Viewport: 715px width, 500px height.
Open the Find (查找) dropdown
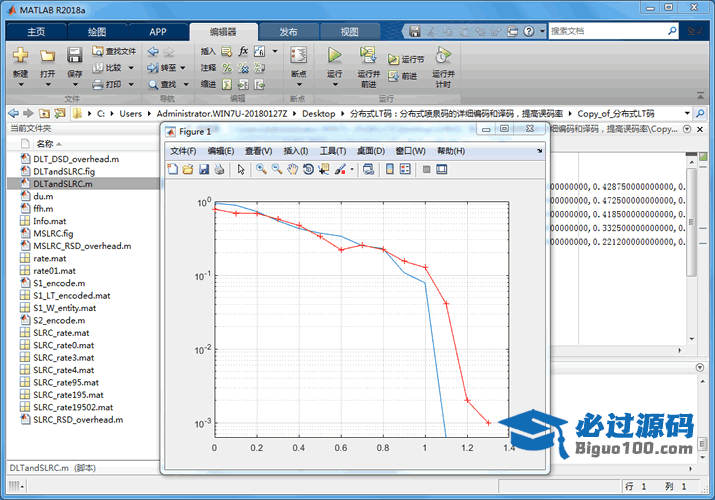coord(186,84)
